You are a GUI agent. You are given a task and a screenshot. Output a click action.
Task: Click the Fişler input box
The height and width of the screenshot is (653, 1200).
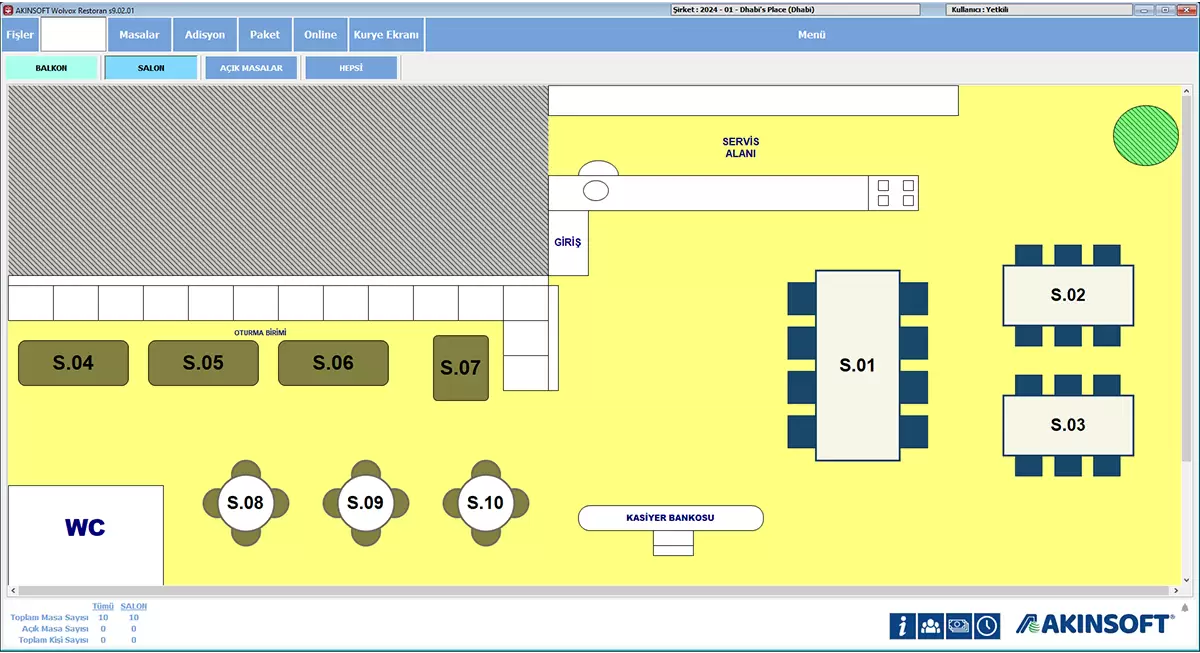click(73, 35)
